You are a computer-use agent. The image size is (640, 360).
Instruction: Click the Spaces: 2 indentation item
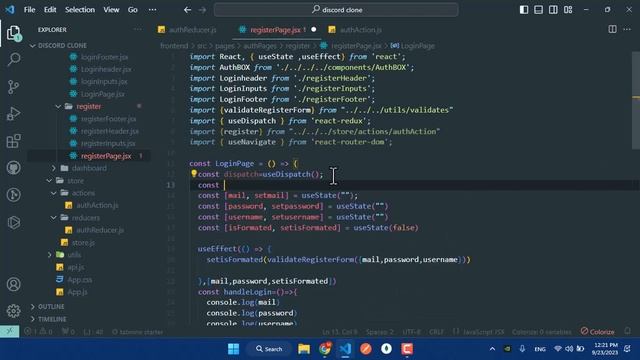coord(380,332)
